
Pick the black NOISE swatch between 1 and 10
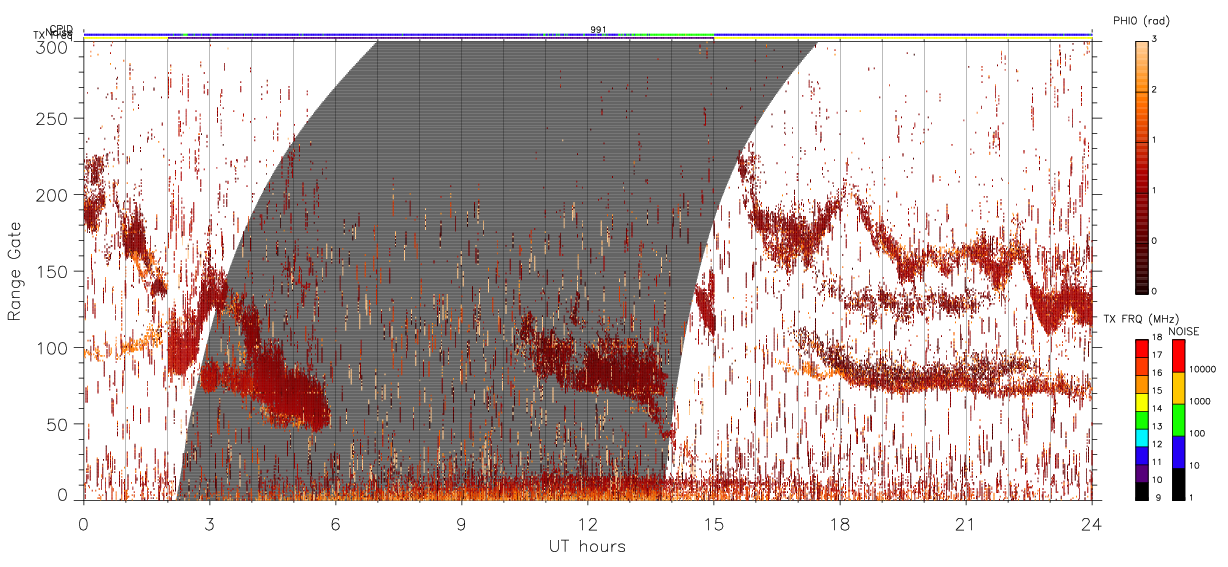click(1179, 484)
